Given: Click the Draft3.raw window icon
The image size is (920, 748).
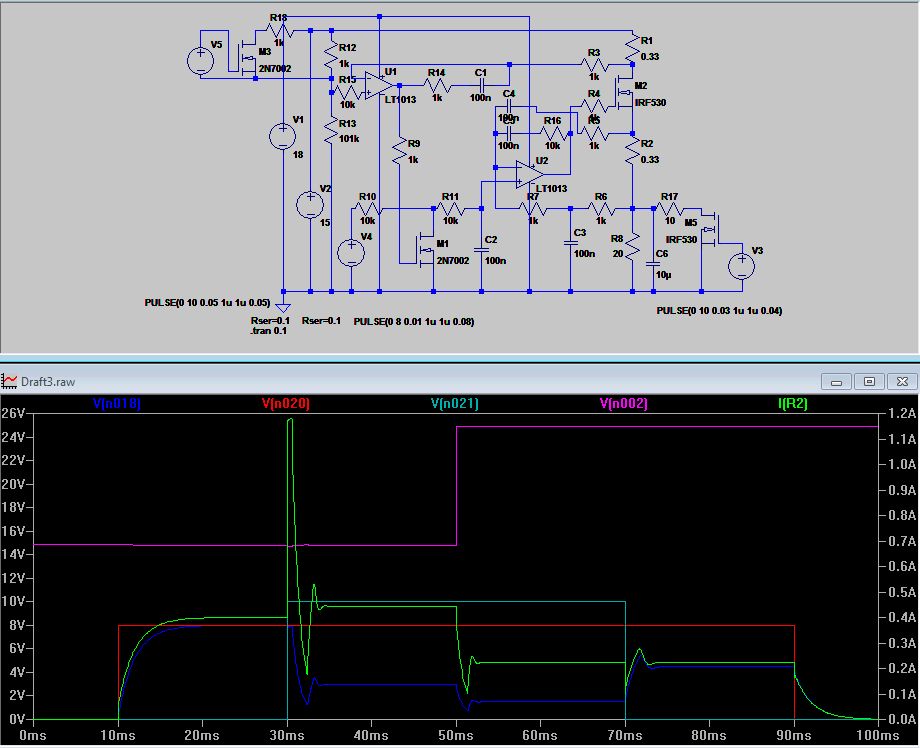Looking at the screenshot, I should 9,381.
